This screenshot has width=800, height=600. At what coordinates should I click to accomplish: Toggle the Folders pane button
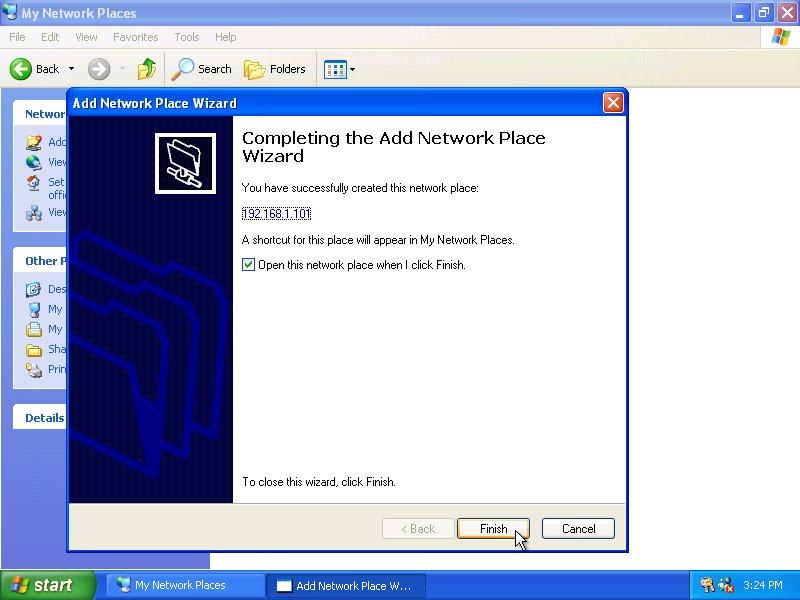coord(275,69)
